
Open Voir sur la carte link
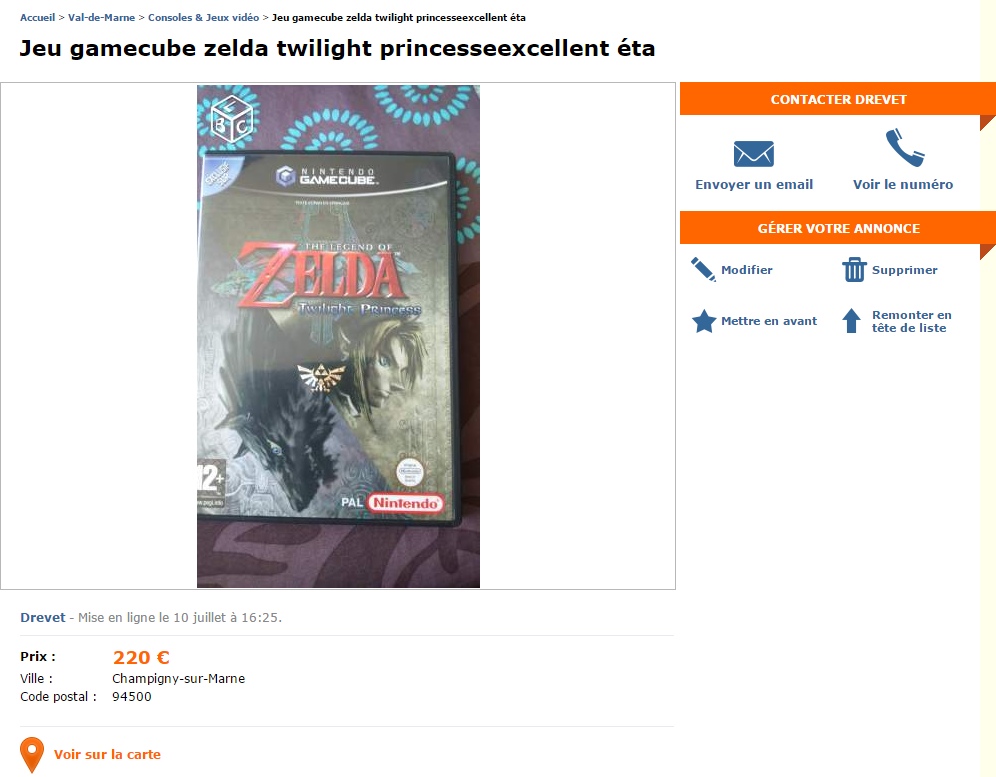tap(107, 755)
